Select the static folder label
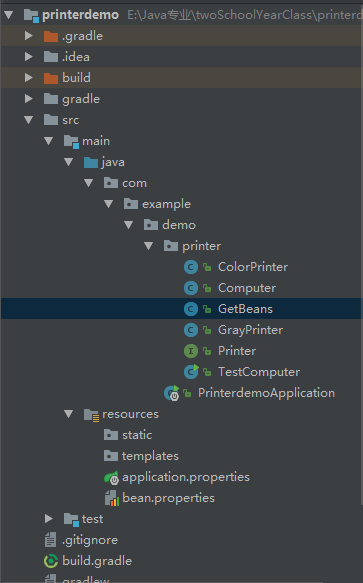The image size is (363, 583). [137, 435]
